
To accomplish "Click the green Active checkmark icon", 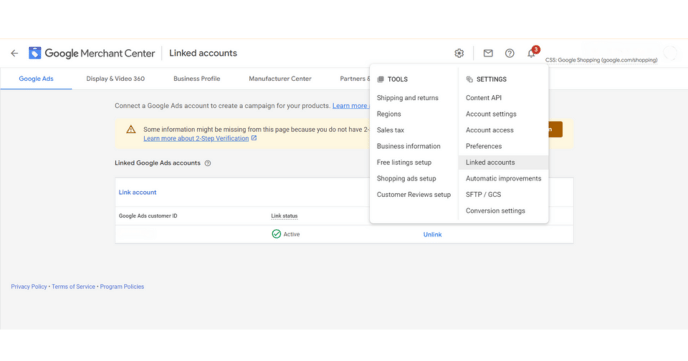I will click(276, 234).
